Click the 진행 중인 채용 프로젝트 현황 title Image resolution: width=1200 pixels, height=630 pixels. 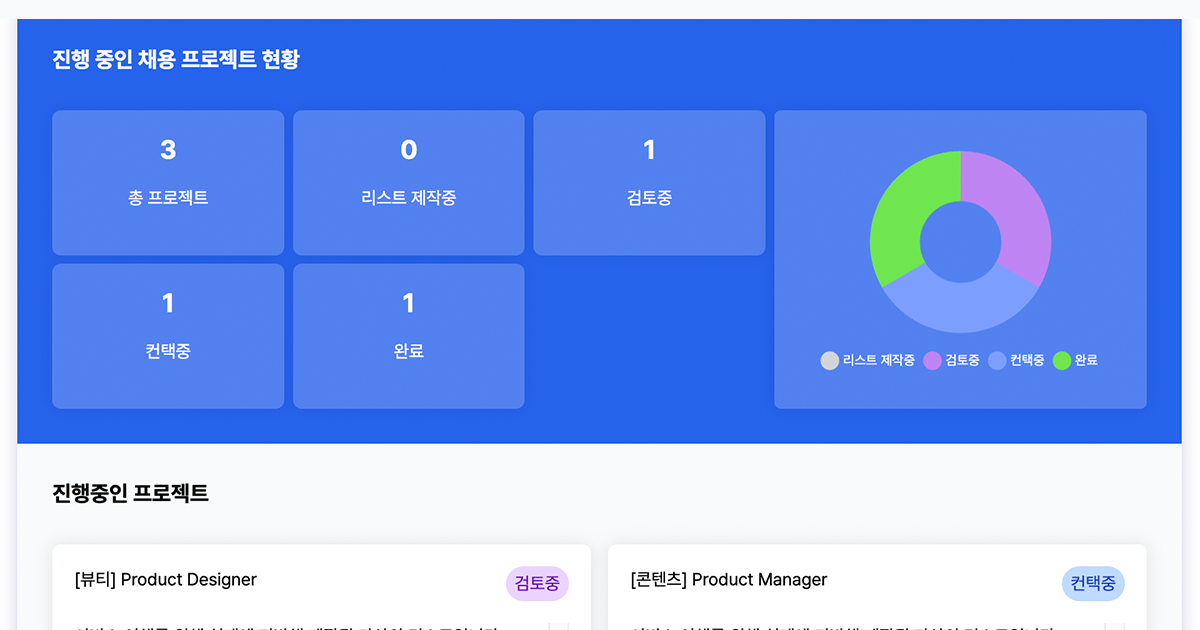176,59
